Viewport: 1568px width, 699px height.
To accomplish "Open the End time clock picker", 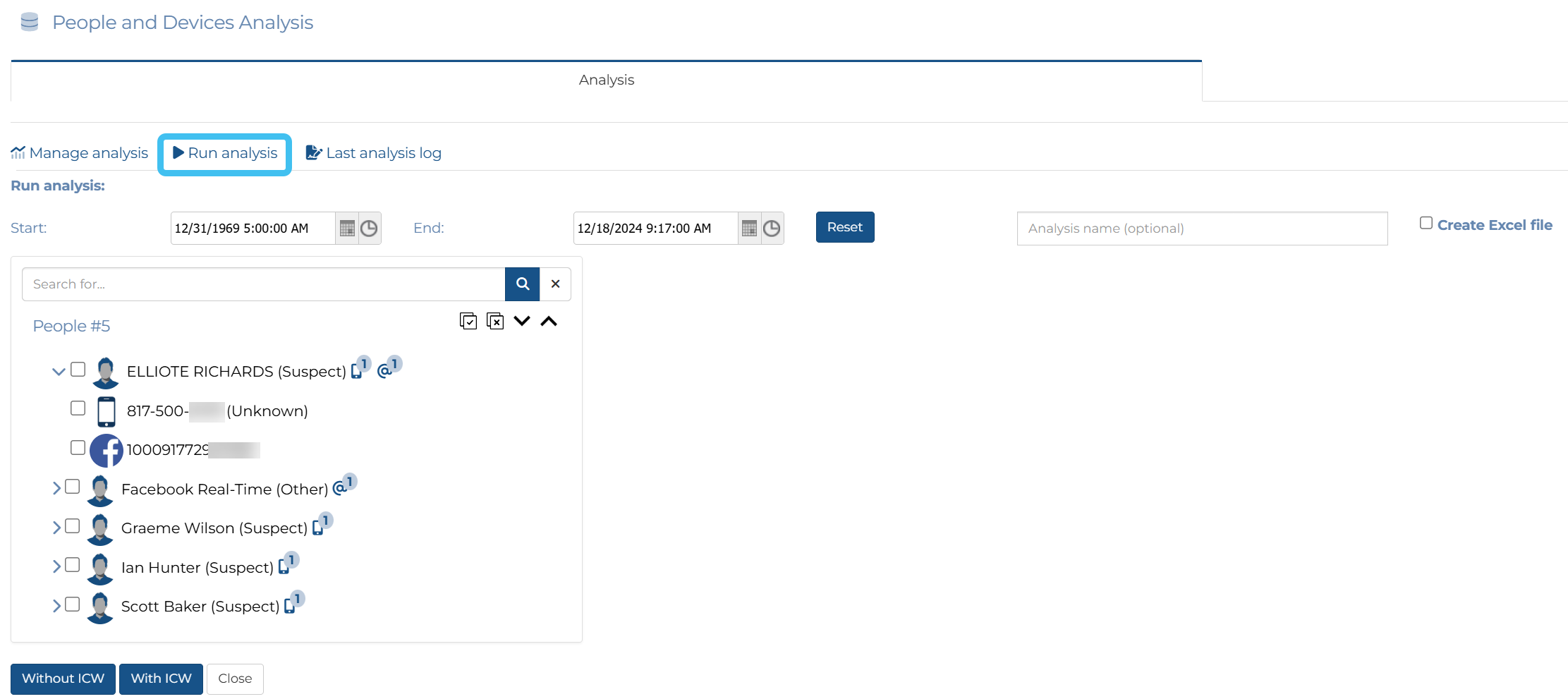I will [x=772, y=229].
